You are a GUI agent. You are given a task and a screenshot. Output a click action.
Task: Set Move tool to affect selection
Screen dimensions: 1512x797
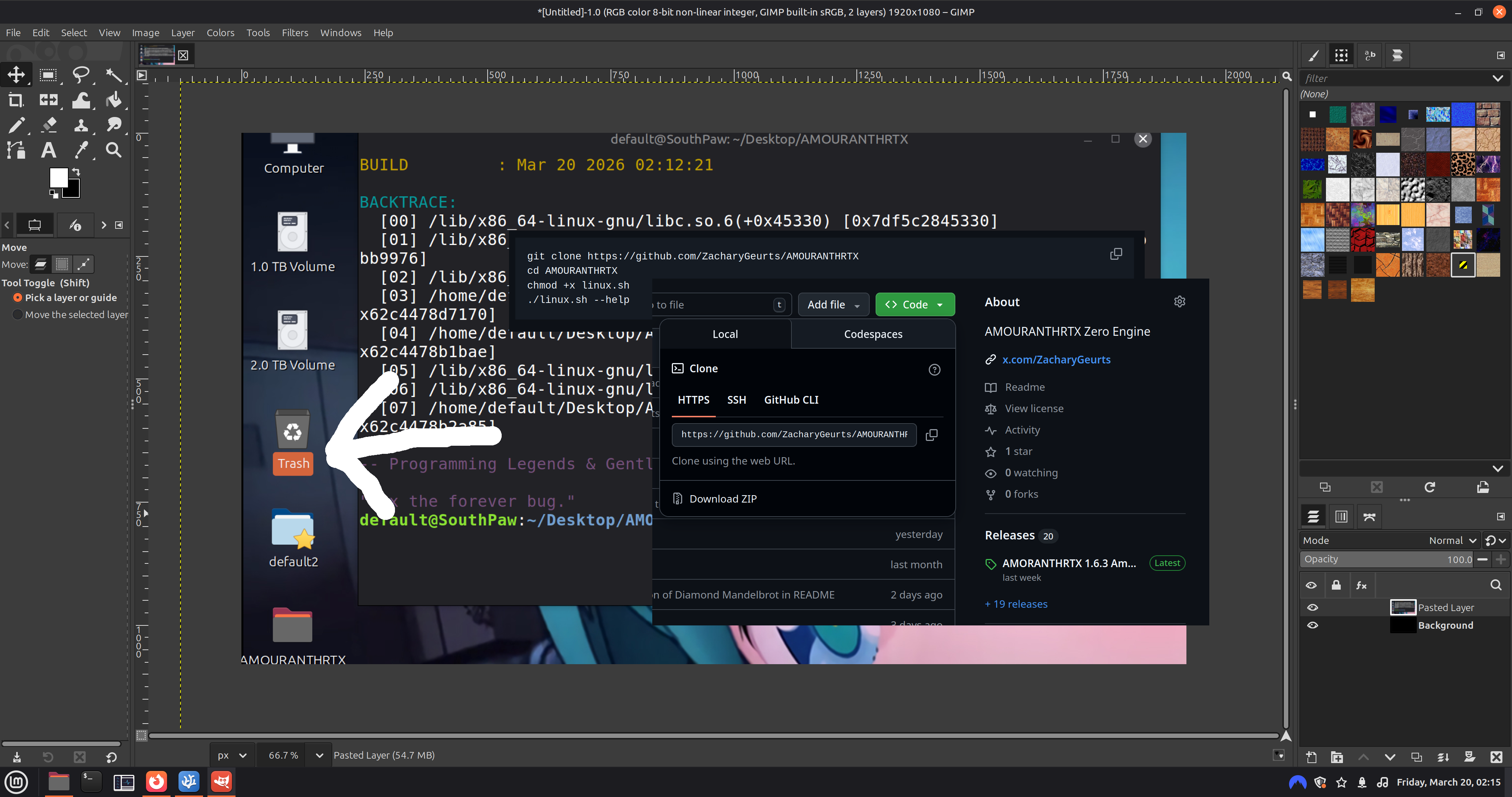tap(62, 264)
